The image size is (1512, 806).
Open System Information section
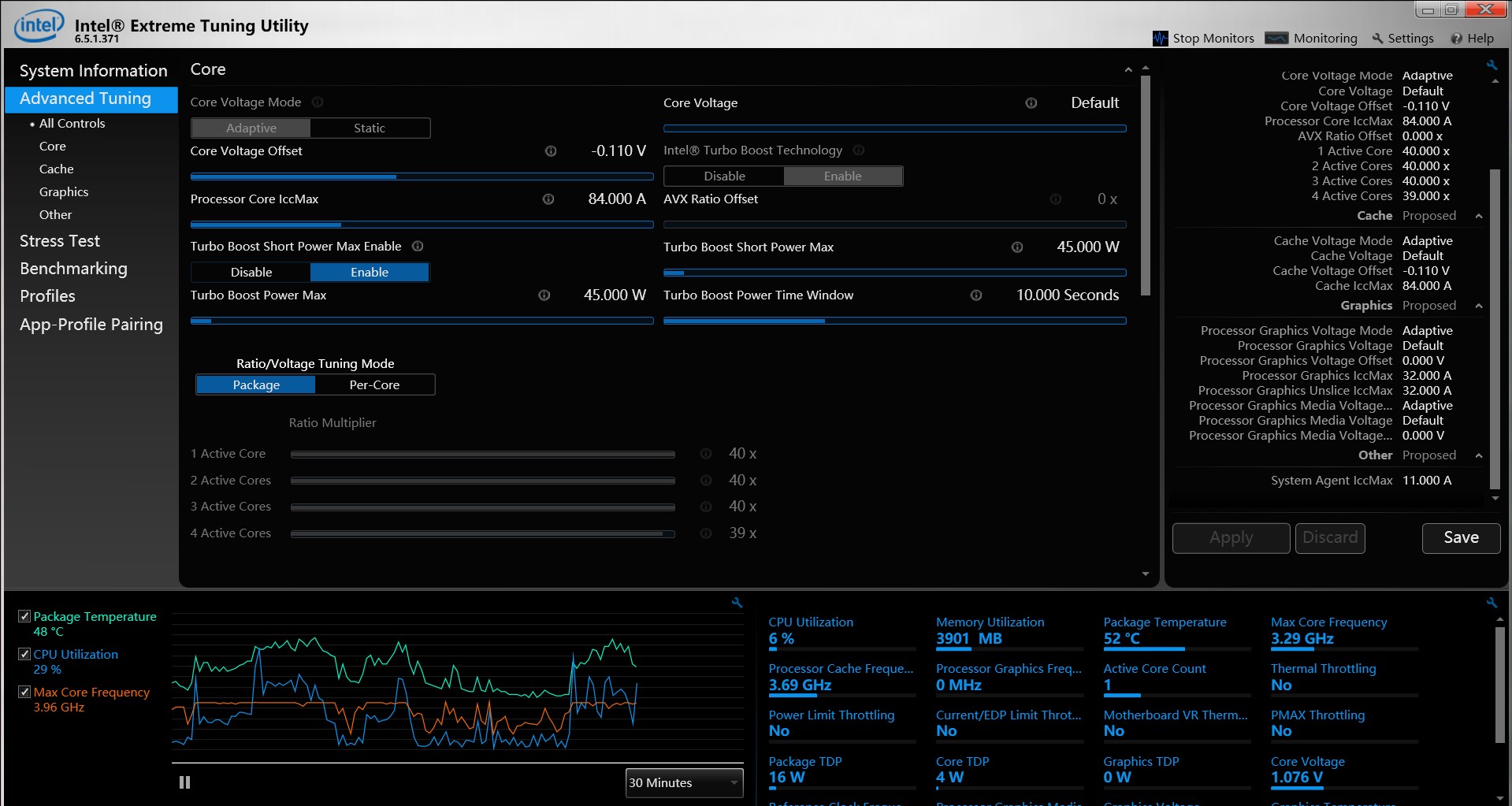point(93,71)
